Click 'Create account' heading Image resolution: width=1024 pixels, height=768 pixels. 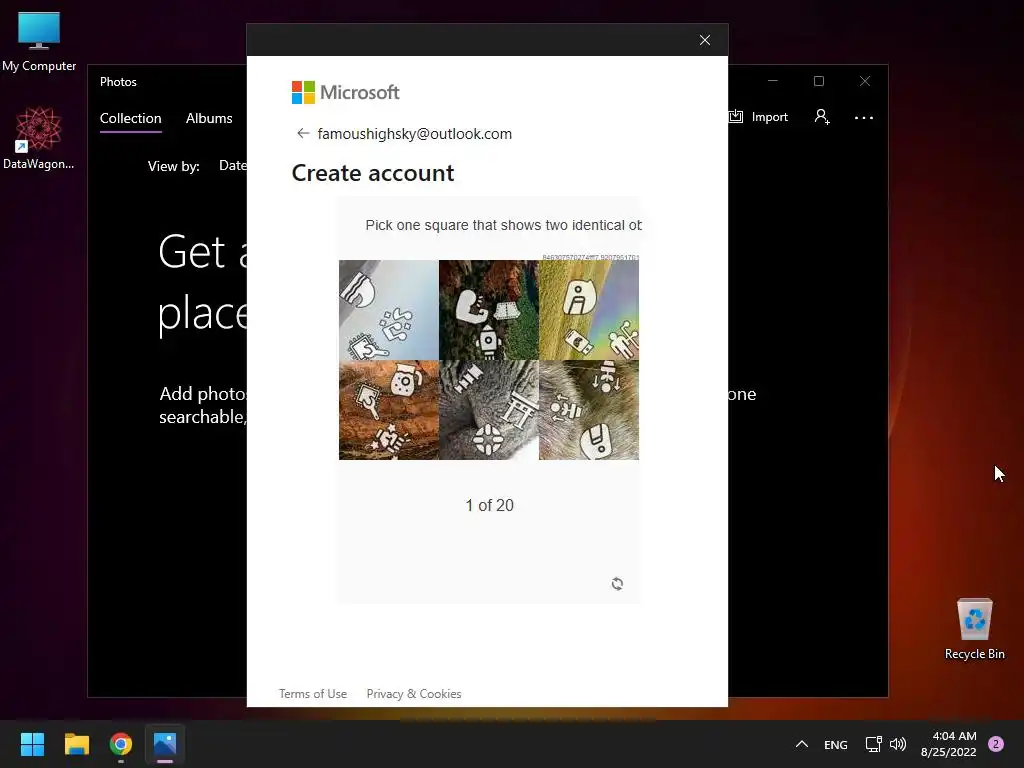372,173
